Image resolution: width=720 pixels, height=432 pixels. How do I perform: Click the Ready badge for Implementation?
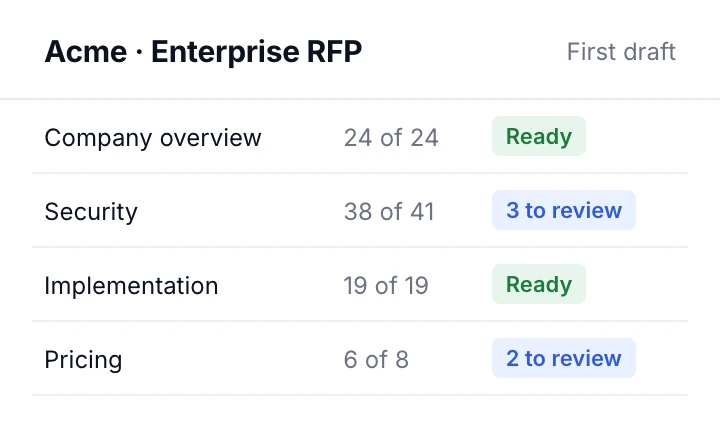tap(539, 284)
